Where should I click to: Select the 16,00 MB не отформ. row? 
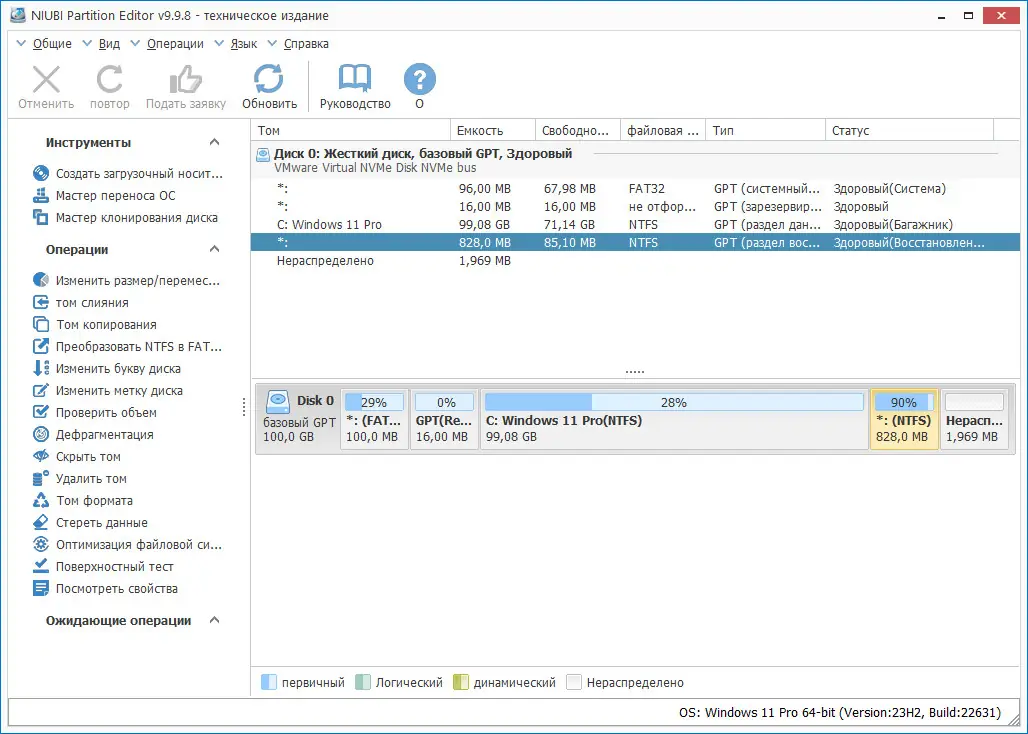[635, 206]
